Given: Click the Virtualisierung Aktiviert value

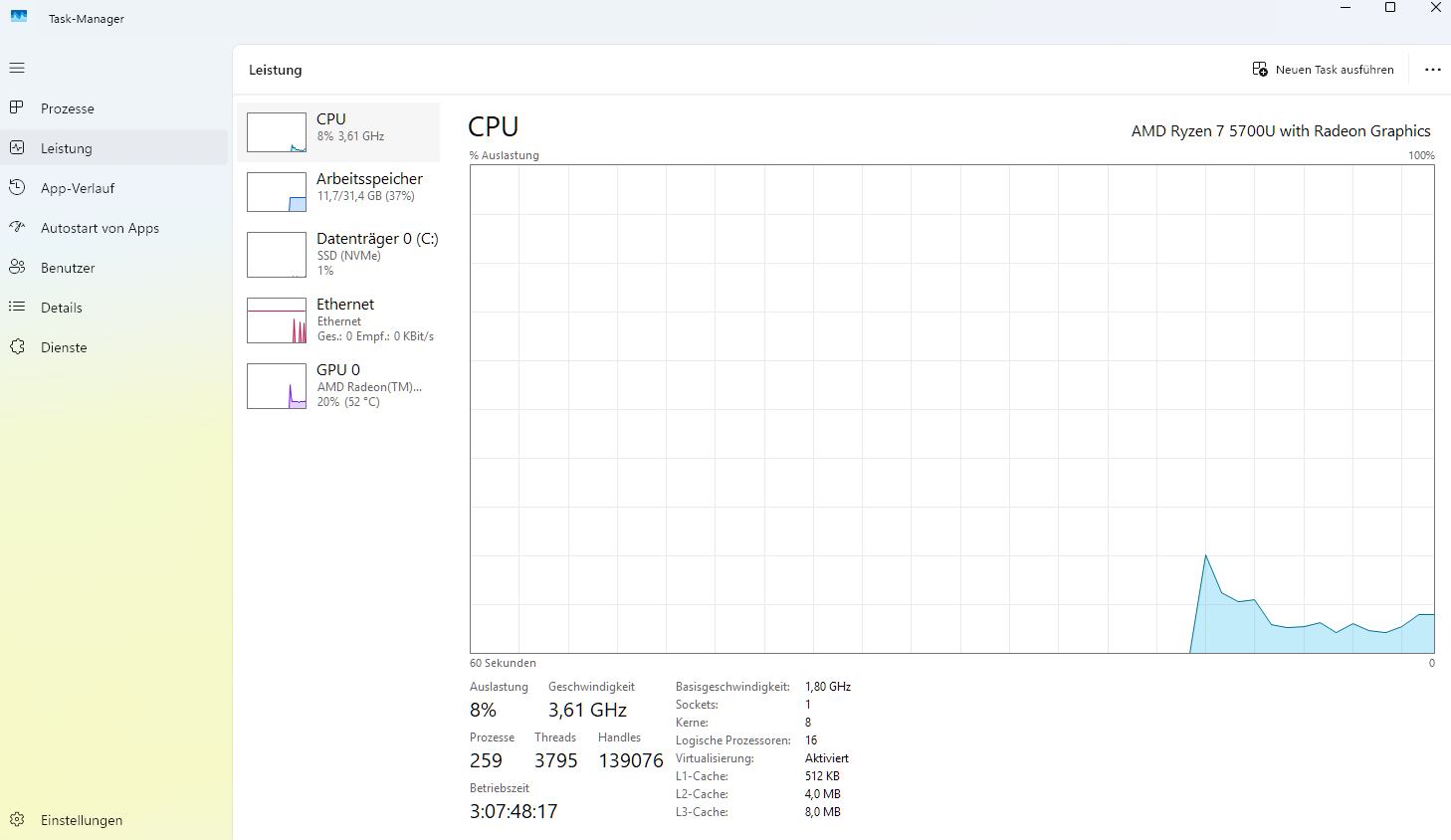Looking at the screenshot, I should [x=827, y=758].
